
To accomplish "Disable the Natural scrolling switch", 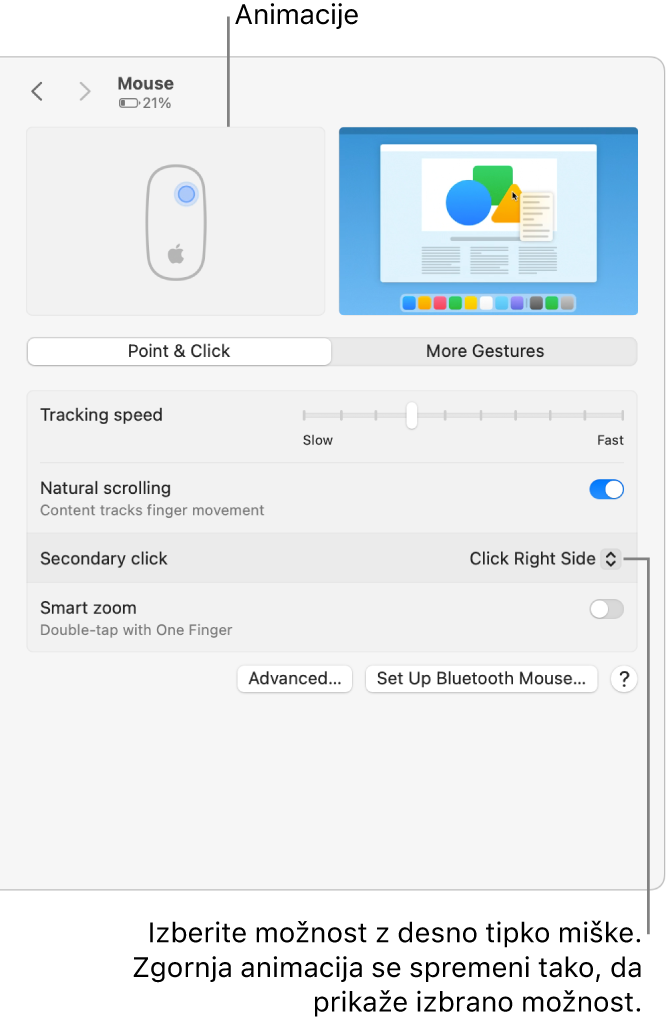I will tap(606, 490).
